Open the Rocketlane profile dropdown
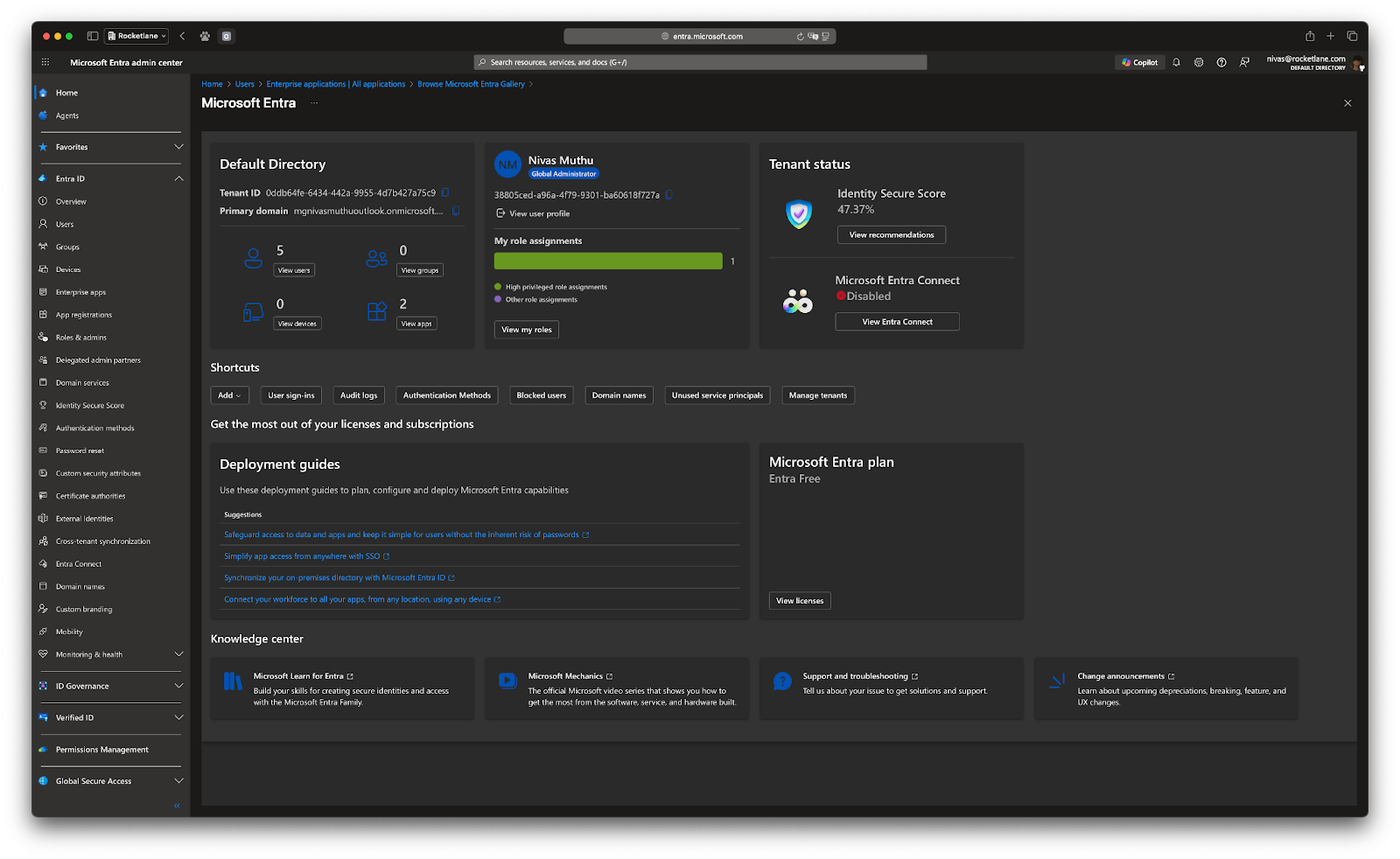 136,36
